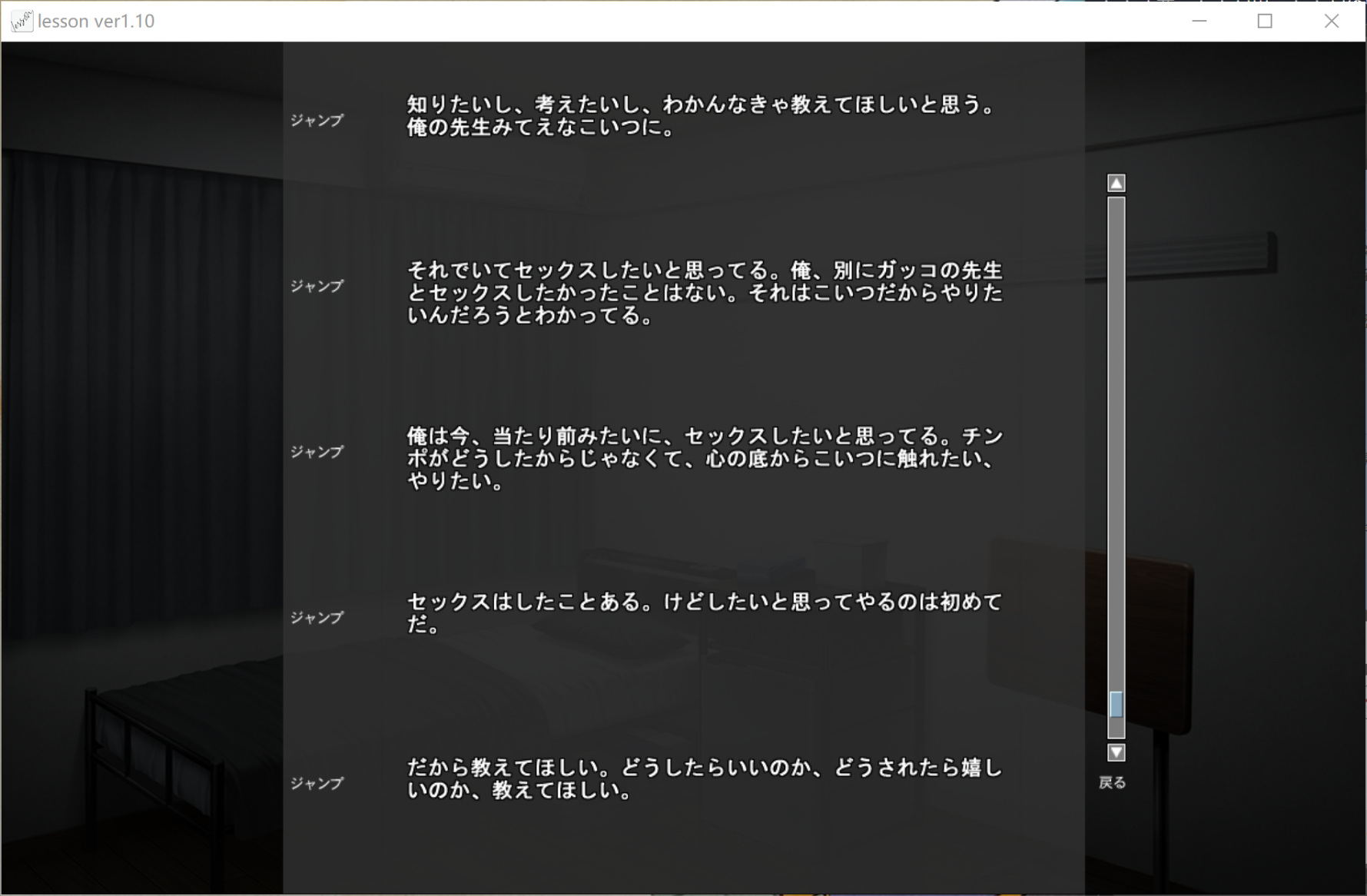Close the lesson ver1.10 window
This screenshot has width=1367, height=896.
pyautogui.click(x=1331, y=21)
